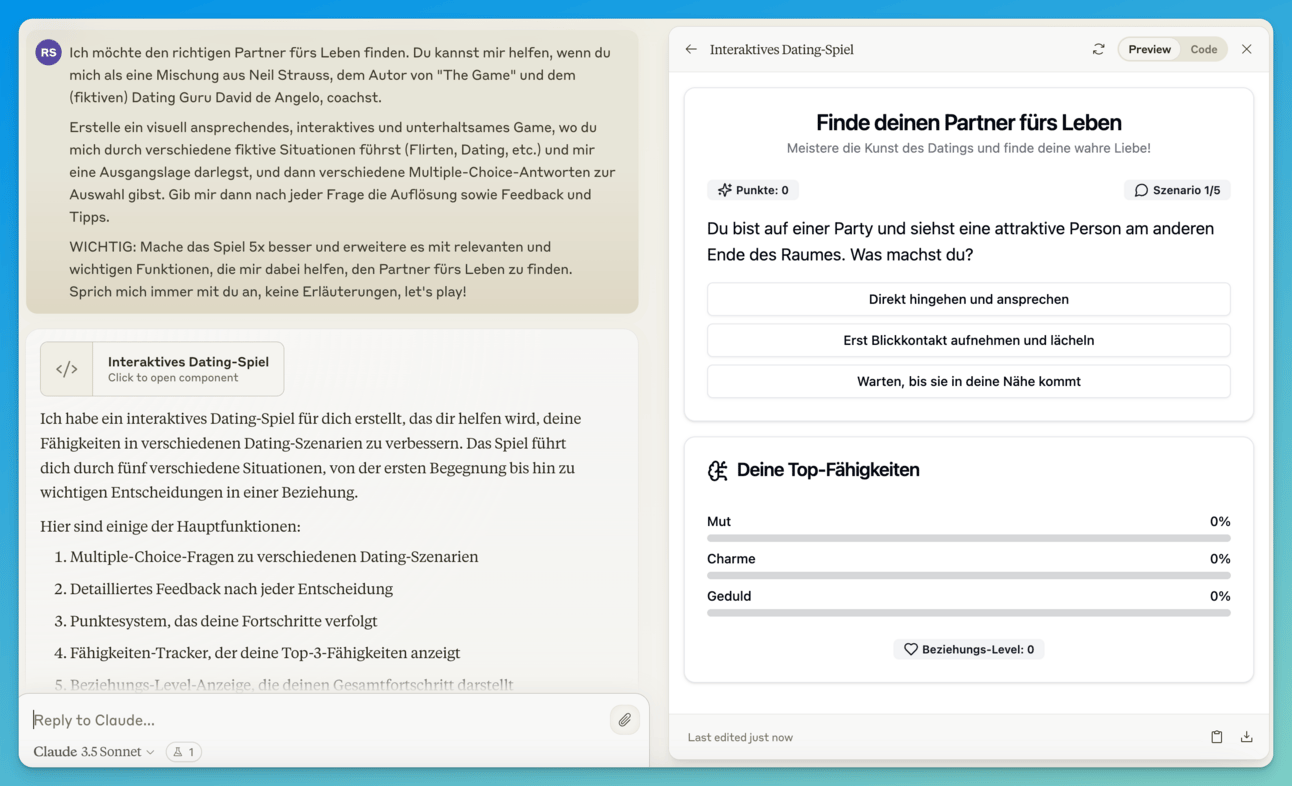Click the RS user avatar
The image size is (1292, 786).
pyautogui.click(x=48, y=52)
